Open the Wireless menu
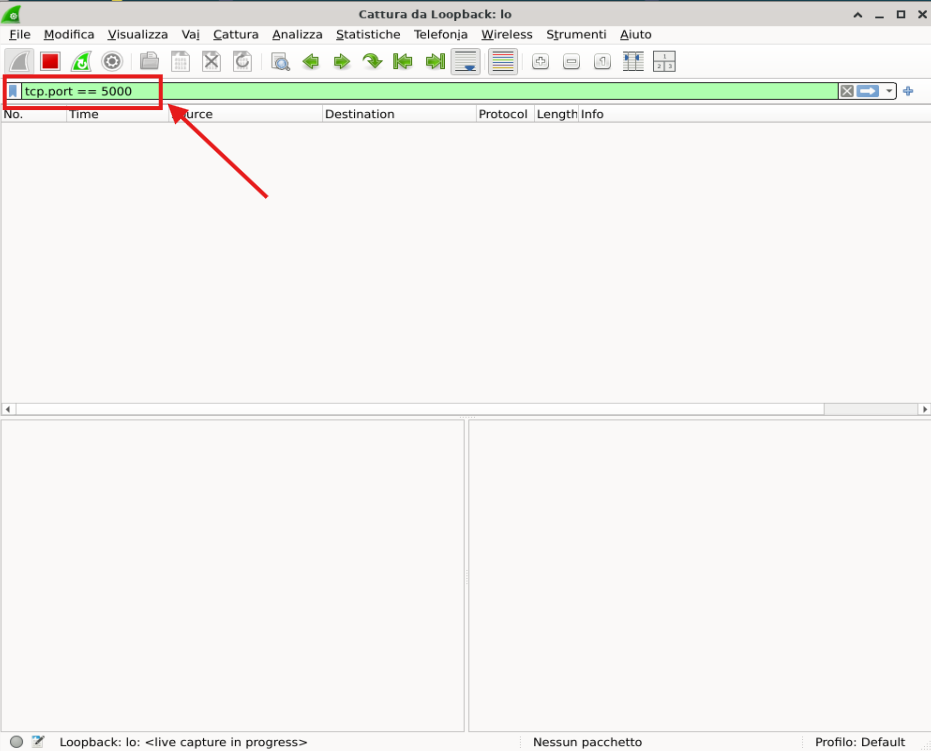 coord(506,34)
